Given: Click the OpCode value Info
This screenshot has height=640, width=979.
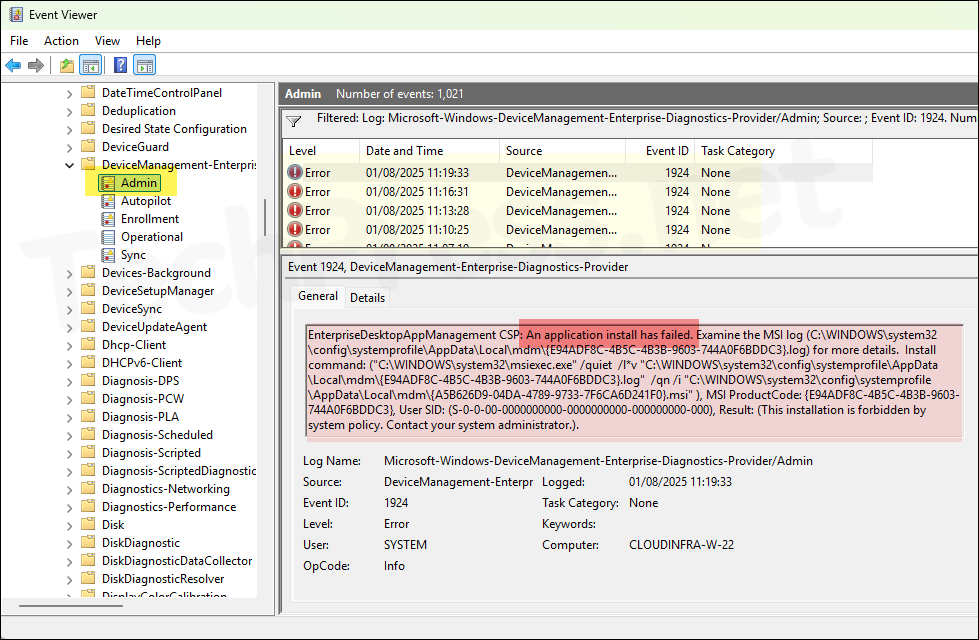Looking at the screenshot, I should point(394,566).
